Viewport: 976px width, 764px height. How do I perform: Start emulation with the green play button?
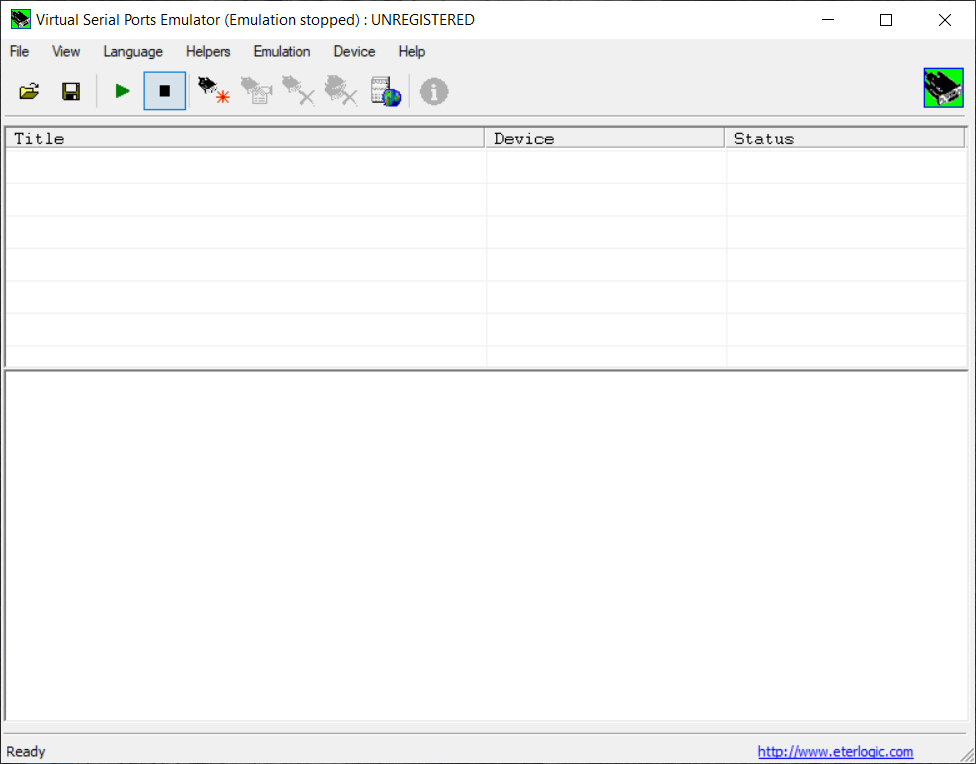[x=122, y=92]
